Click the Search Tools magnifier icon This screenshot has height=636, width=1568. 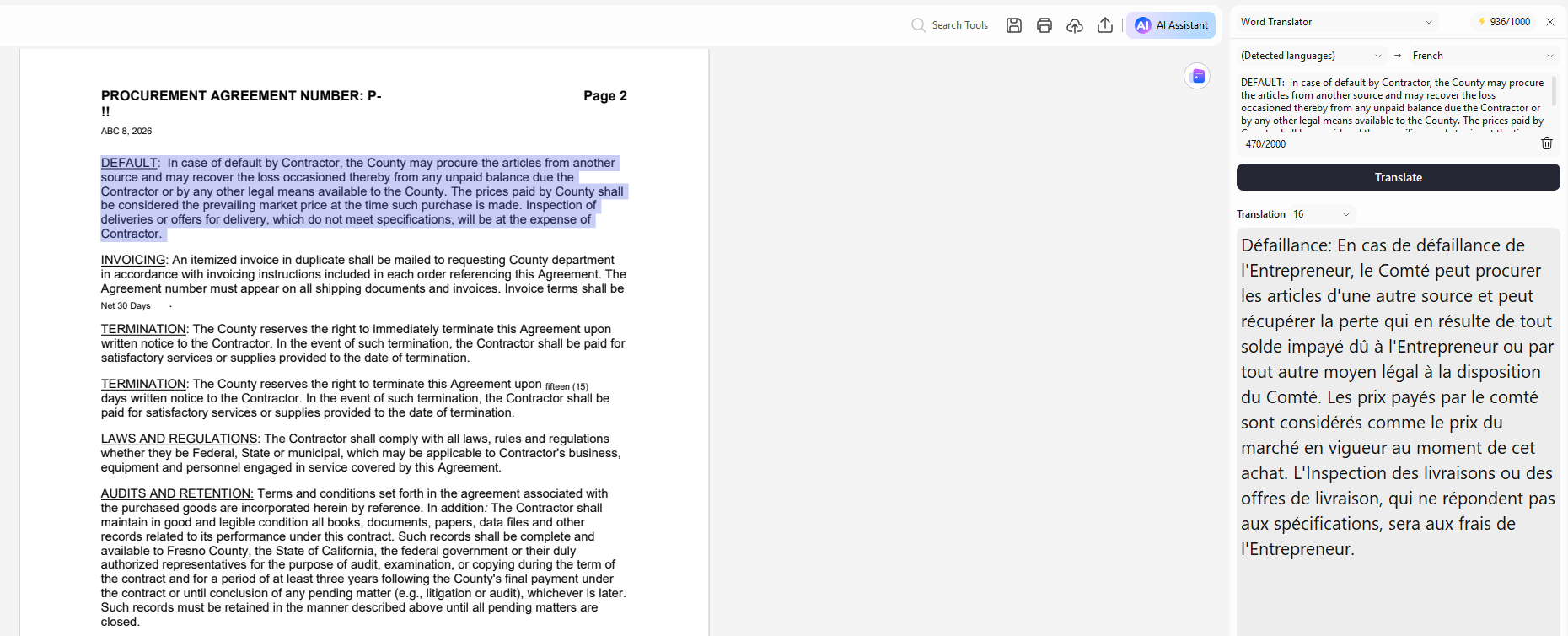(x=918, y=25)
